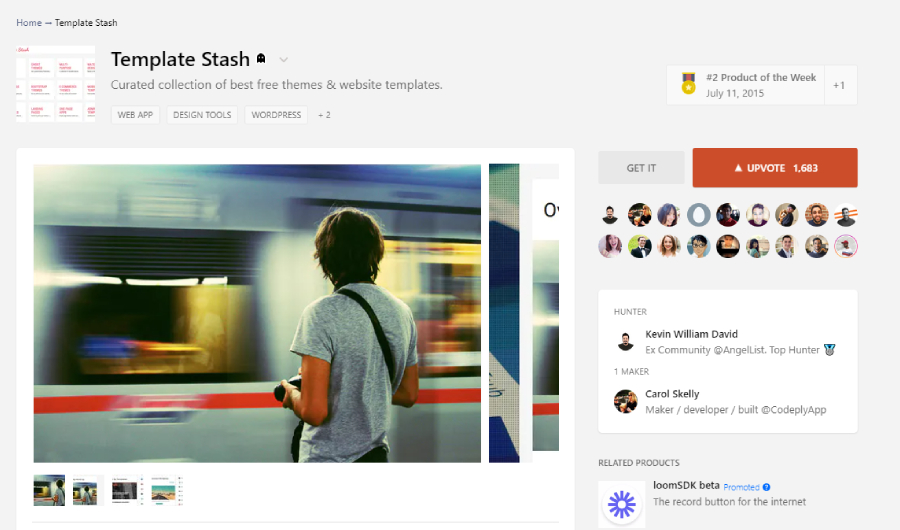Select the second gallery thumbnail
This screenshot has width=900, height=530.
coord(88,490)
